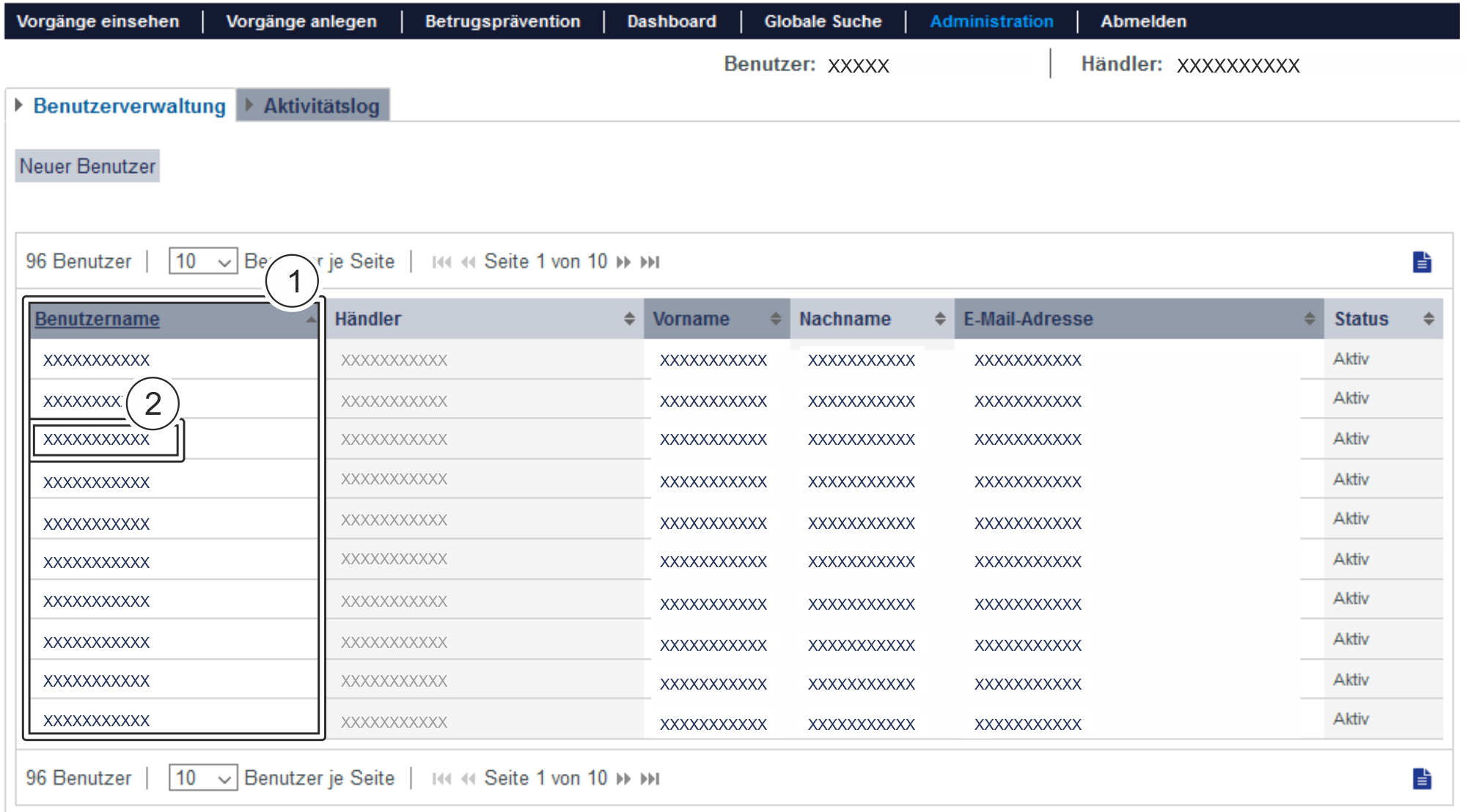Screen dimensions: 1468x812
Task: Select the third username in list
Action: (x=96, y=440)
